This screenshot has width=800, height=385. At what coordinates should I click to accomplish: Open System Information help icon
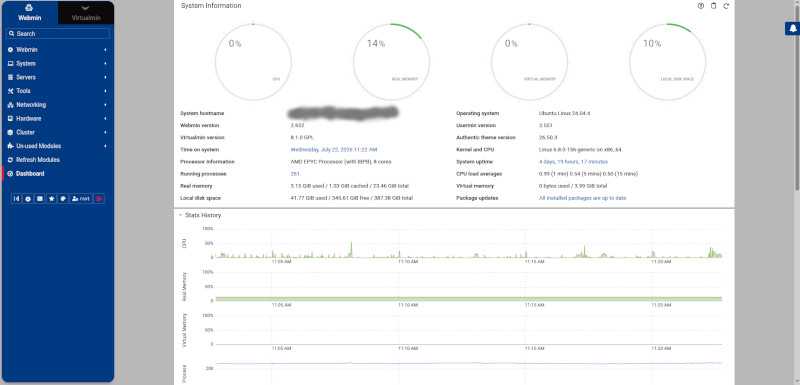click(701, 6)
